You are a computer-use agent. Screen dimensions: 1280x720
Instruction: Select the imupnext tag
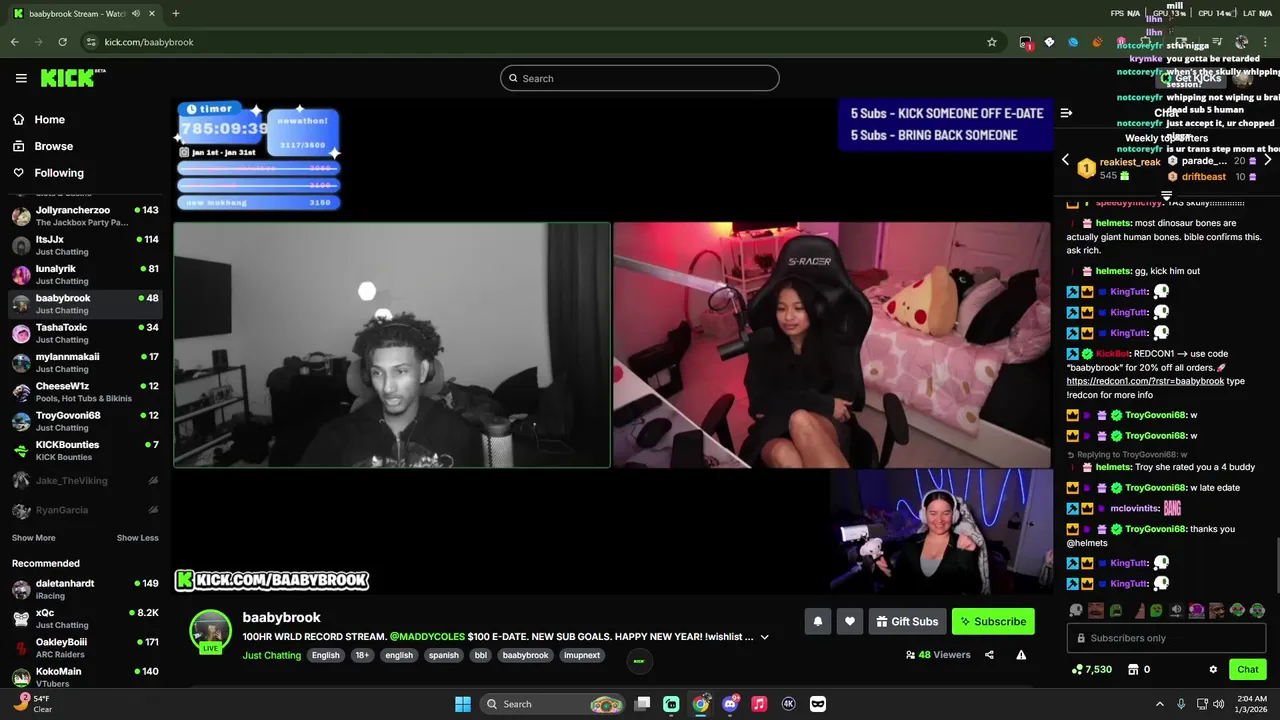click(582, 655)
